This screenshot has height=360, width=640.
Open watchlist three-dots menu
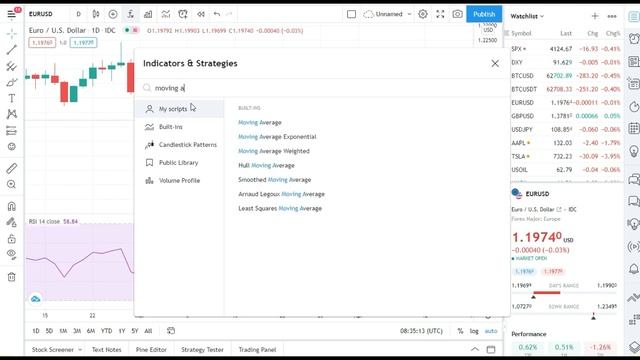click(x=612, y=16)
